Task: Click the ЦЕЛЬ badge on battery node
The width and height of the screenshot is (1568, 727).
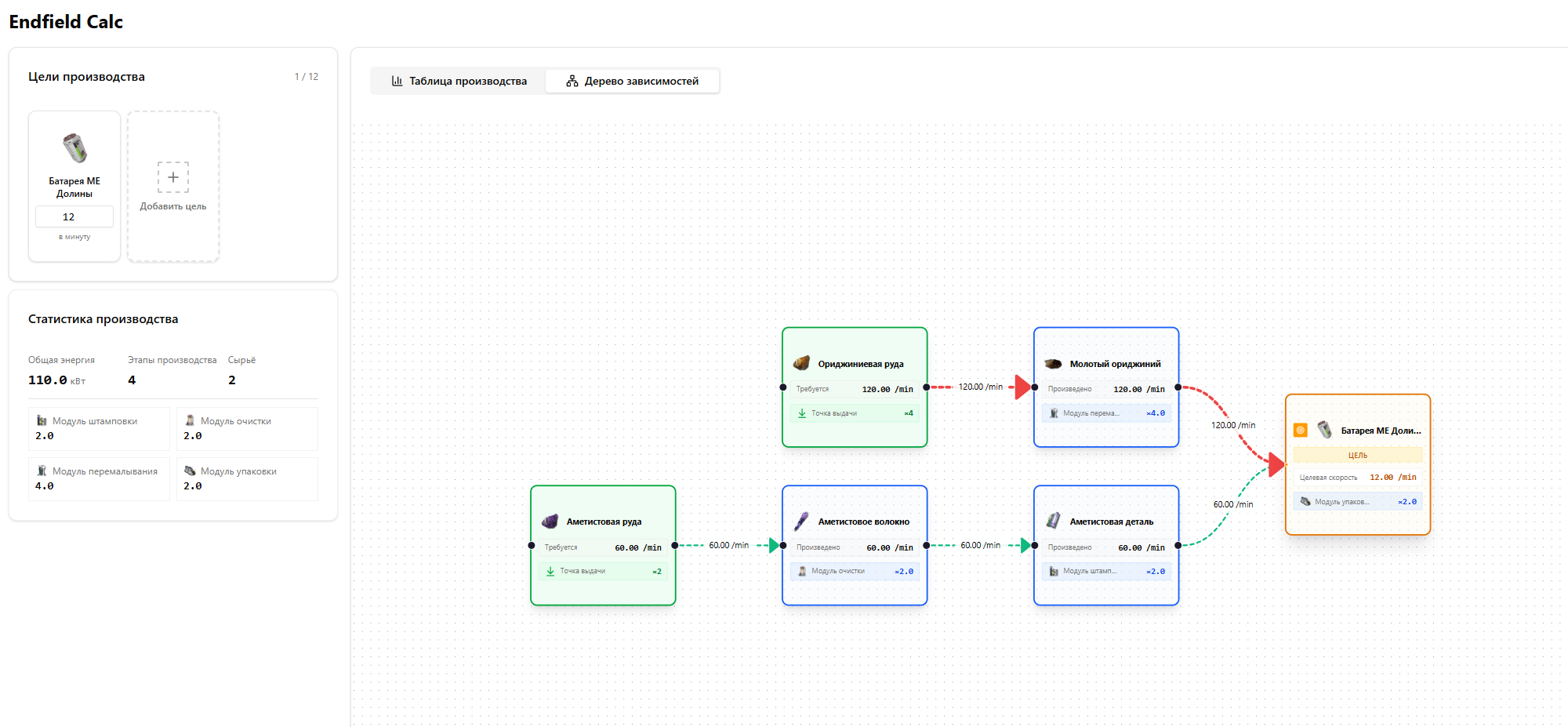Action: coord(1357,455)
